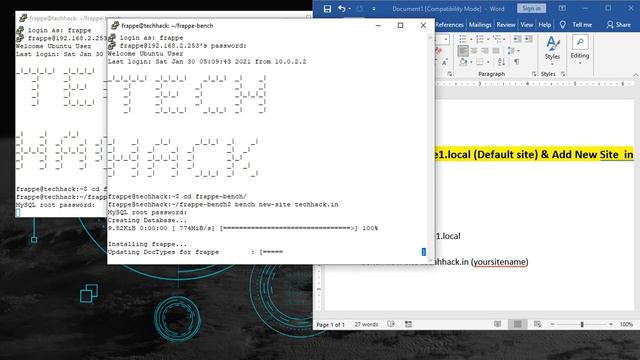
Task: Save the Word document with the floppy icon
Action: pos(327,9)
